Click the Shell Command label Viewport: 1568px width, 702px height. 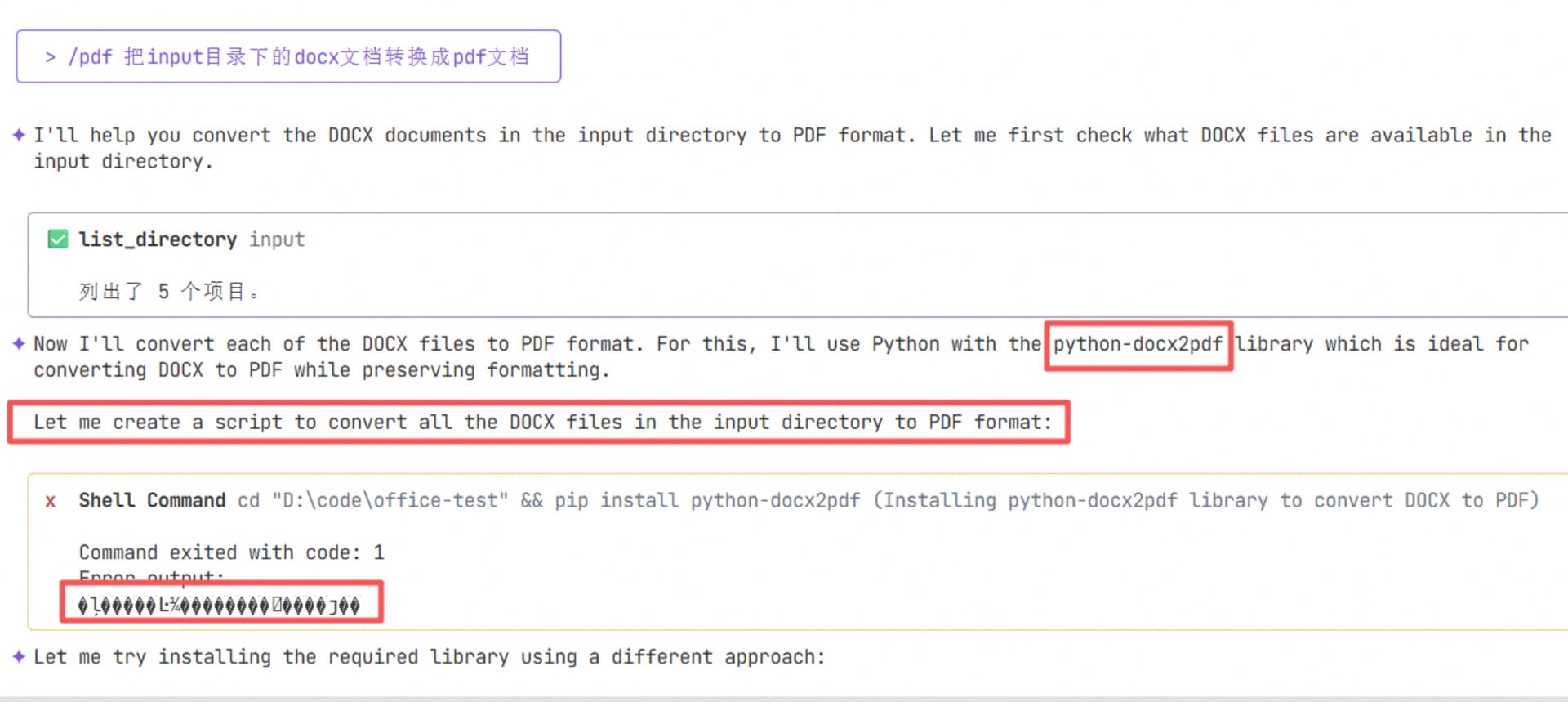pos(152,501)
